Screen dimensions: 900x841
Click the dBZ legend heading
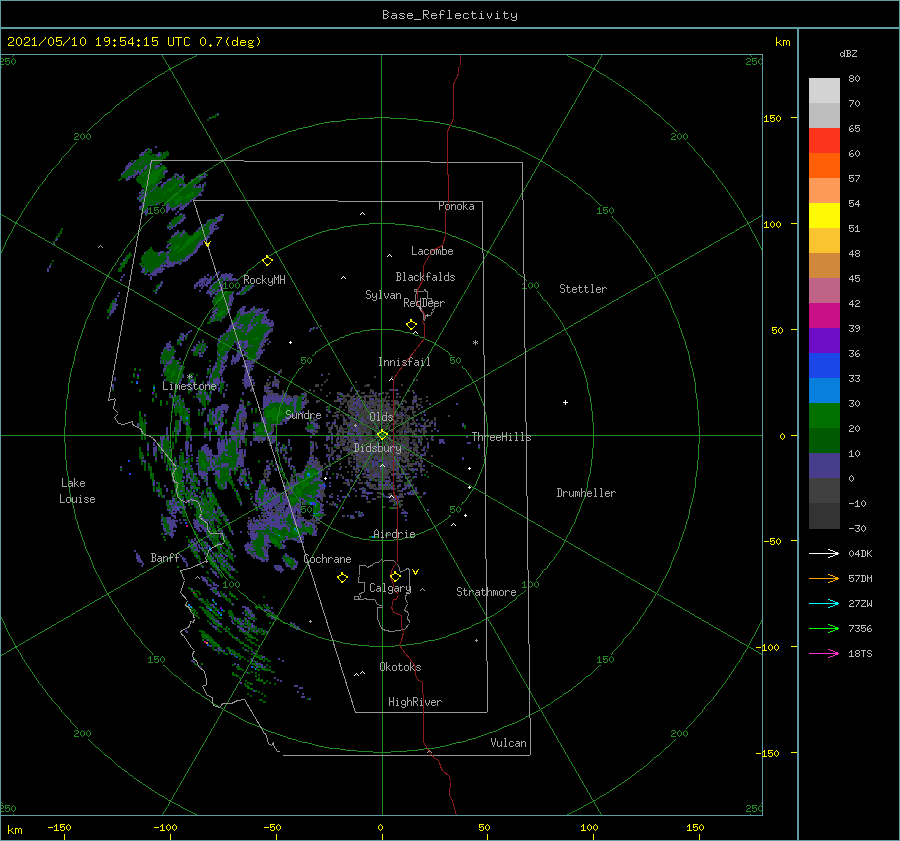click(848, 53)
